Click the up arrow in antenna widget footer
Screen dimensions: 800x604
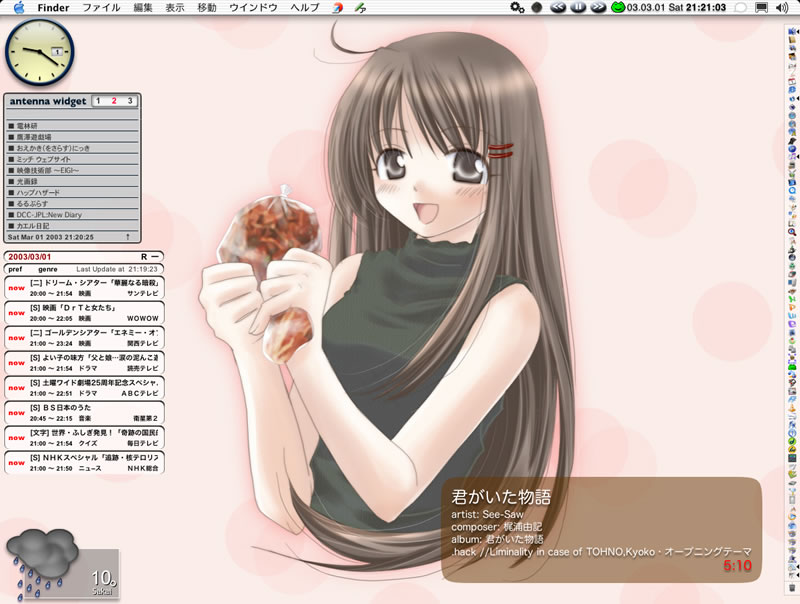[128, 237]
